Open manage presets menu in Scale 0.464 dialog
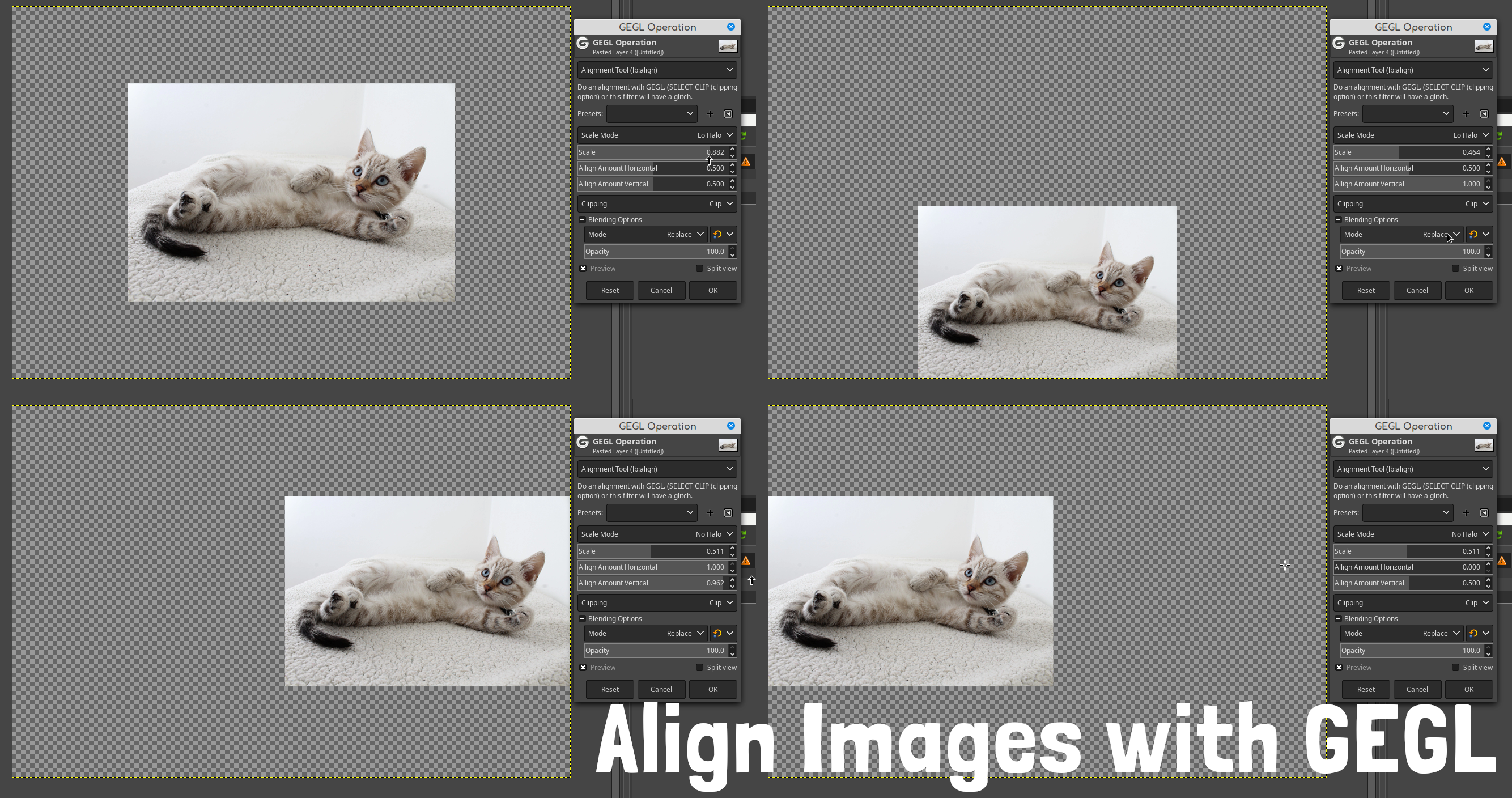Screen dimensions: 1512x798 tap(1484, 114)
